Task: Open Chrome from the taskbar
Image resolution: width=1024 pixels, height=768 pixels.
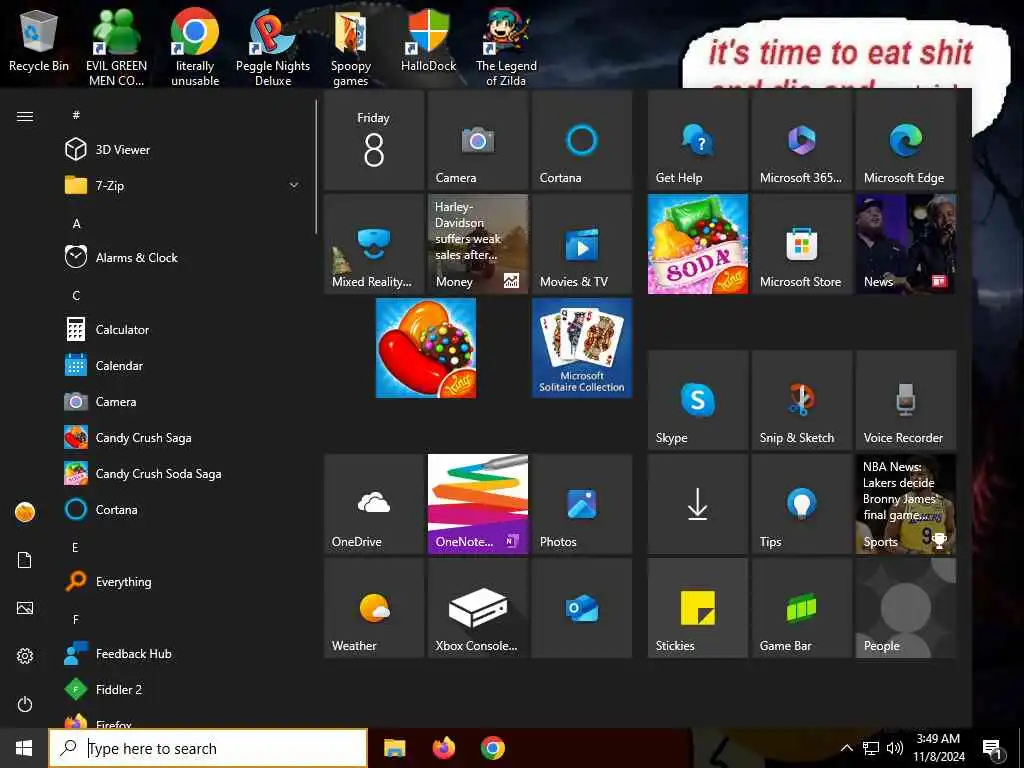Action: point(492,748)
